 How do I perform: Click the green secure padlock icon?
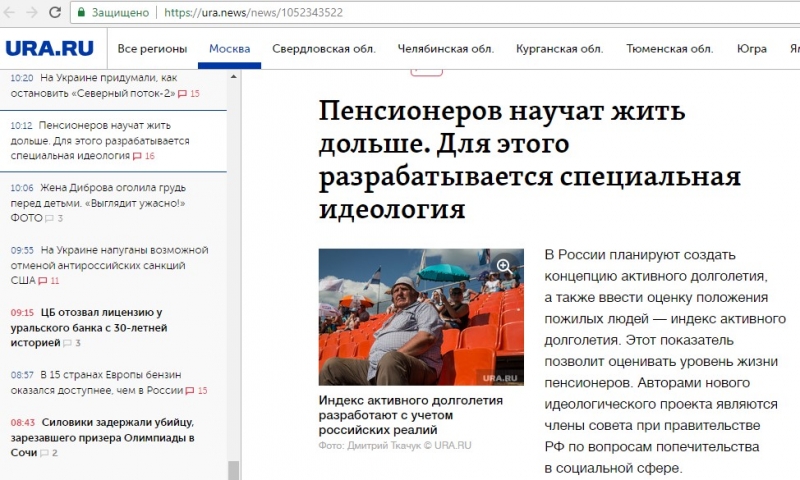pos(81,13)
